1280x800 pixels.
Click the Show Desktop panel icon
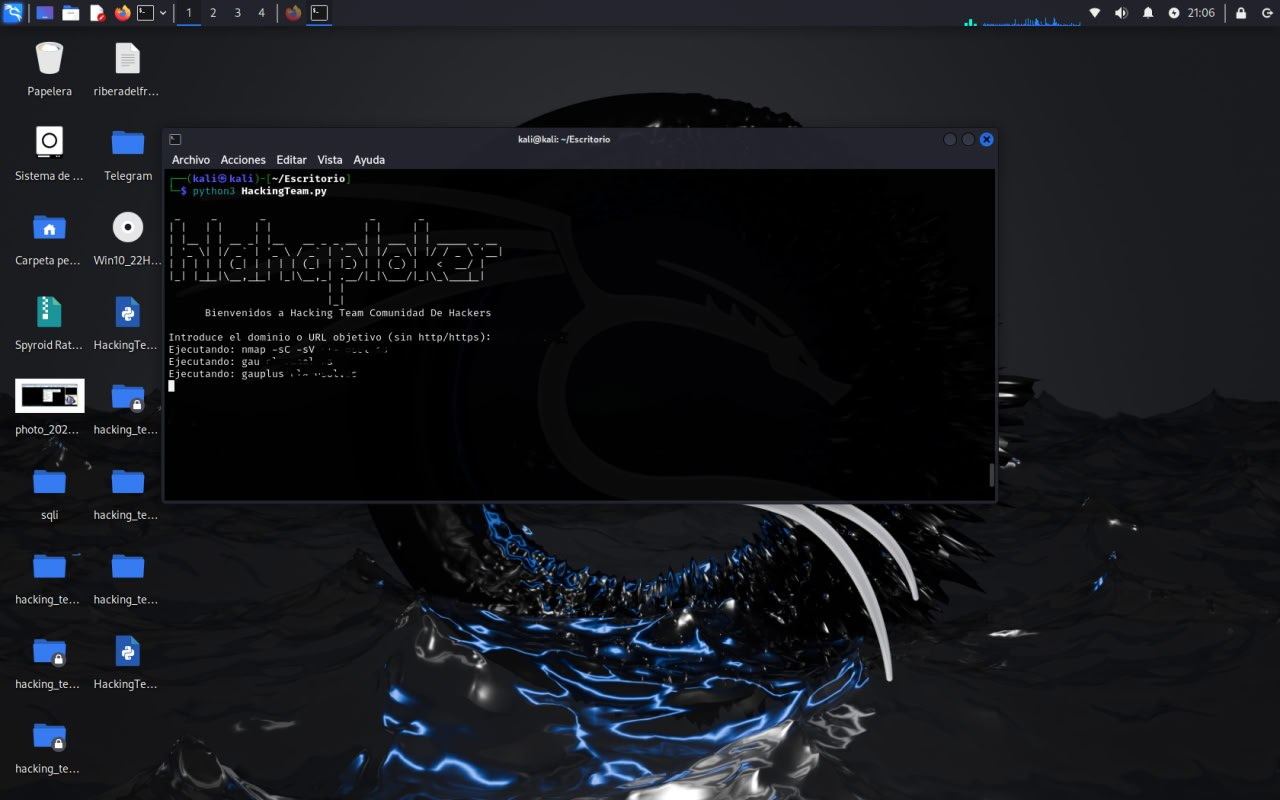point(45,13)
